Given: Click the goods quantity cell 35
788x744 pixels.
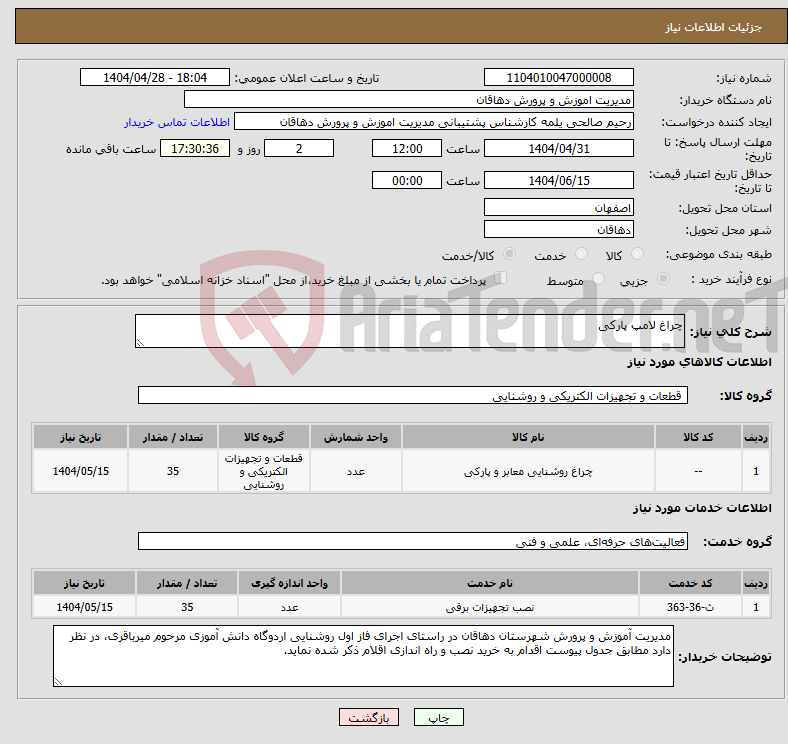Looking at the screenshot, I should pos(173,472).
